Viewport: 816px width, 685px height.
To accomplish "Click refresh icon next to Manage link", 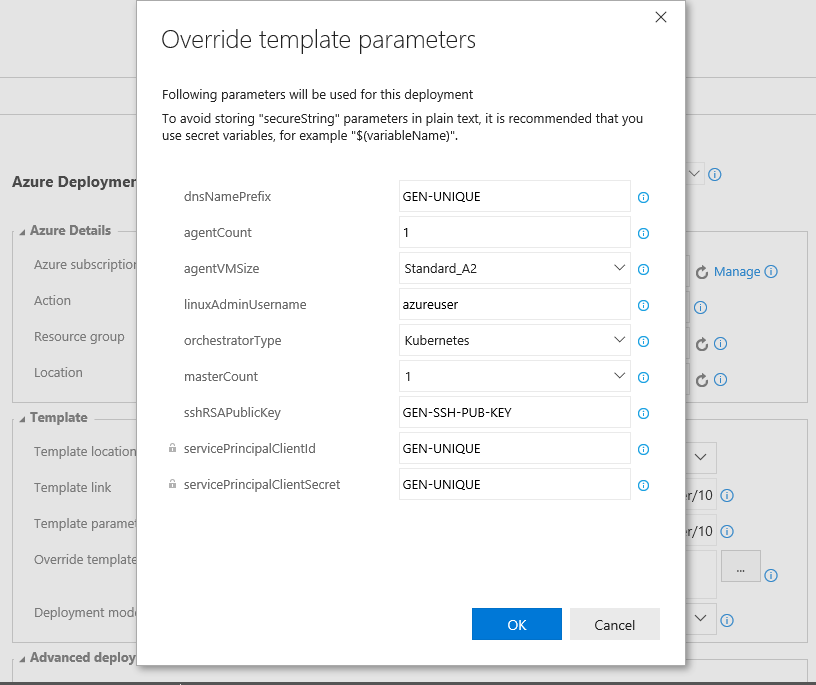I will [702, 272].
